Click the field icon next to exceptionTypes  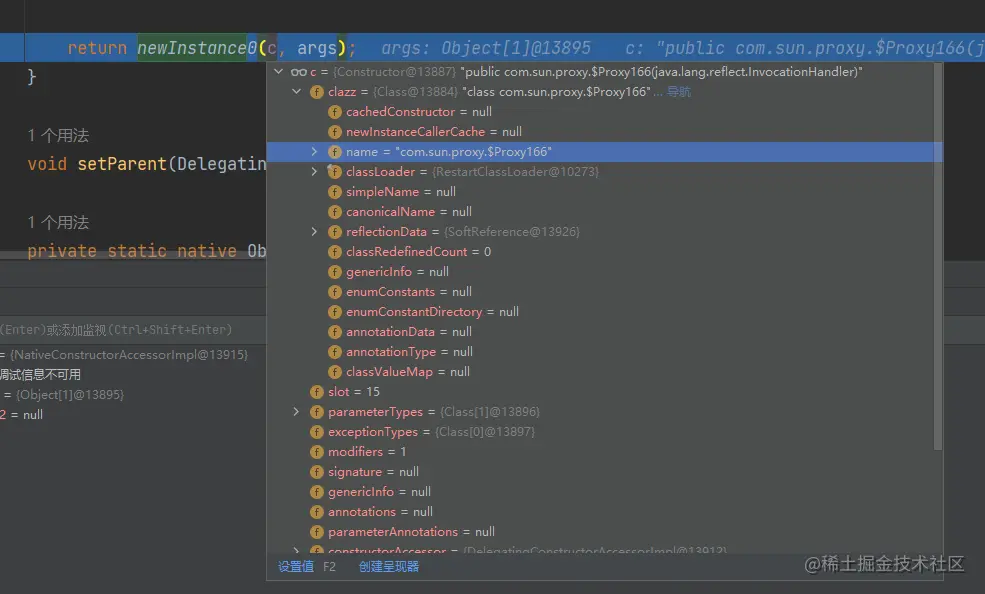tap(317, 432)
